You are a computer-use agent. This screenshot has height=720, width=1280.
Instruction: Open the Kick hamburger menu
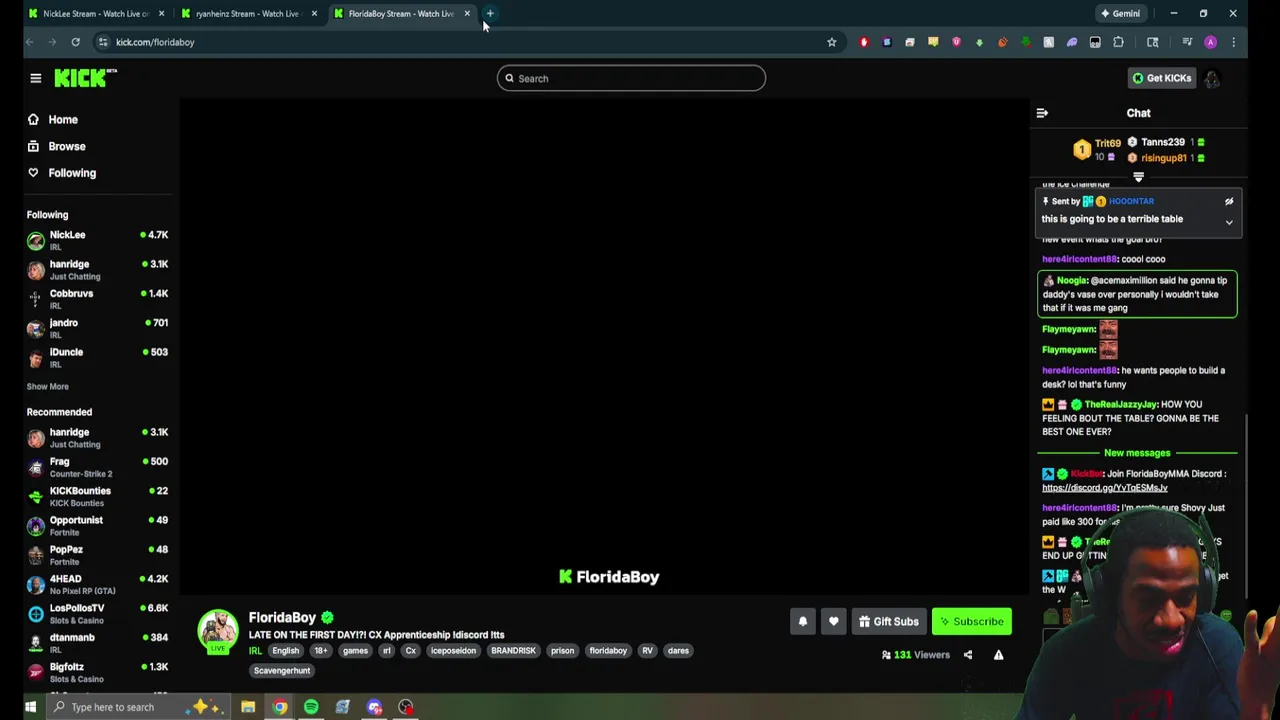point(35,78)
